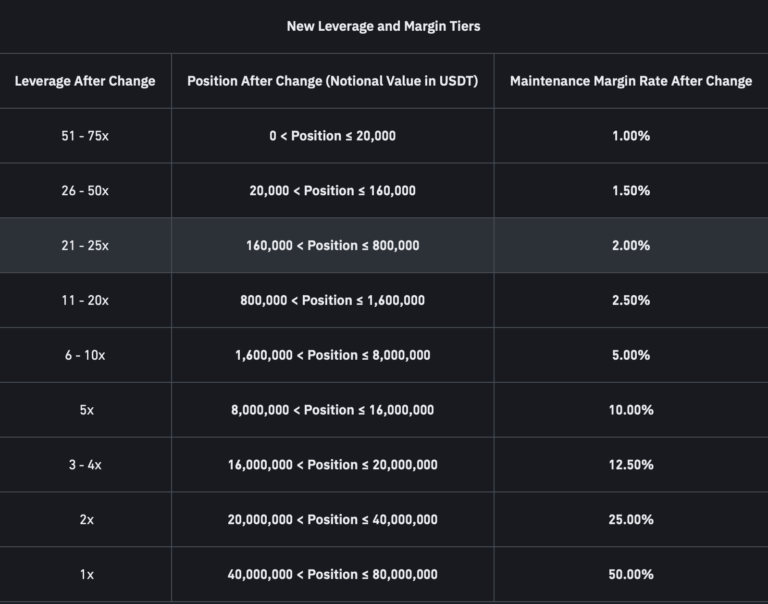The width and height of the screenshot is (768, 604).
Task: Select the 'Maintenance Margin Rate After Change' header
Action: coord(630,81)
